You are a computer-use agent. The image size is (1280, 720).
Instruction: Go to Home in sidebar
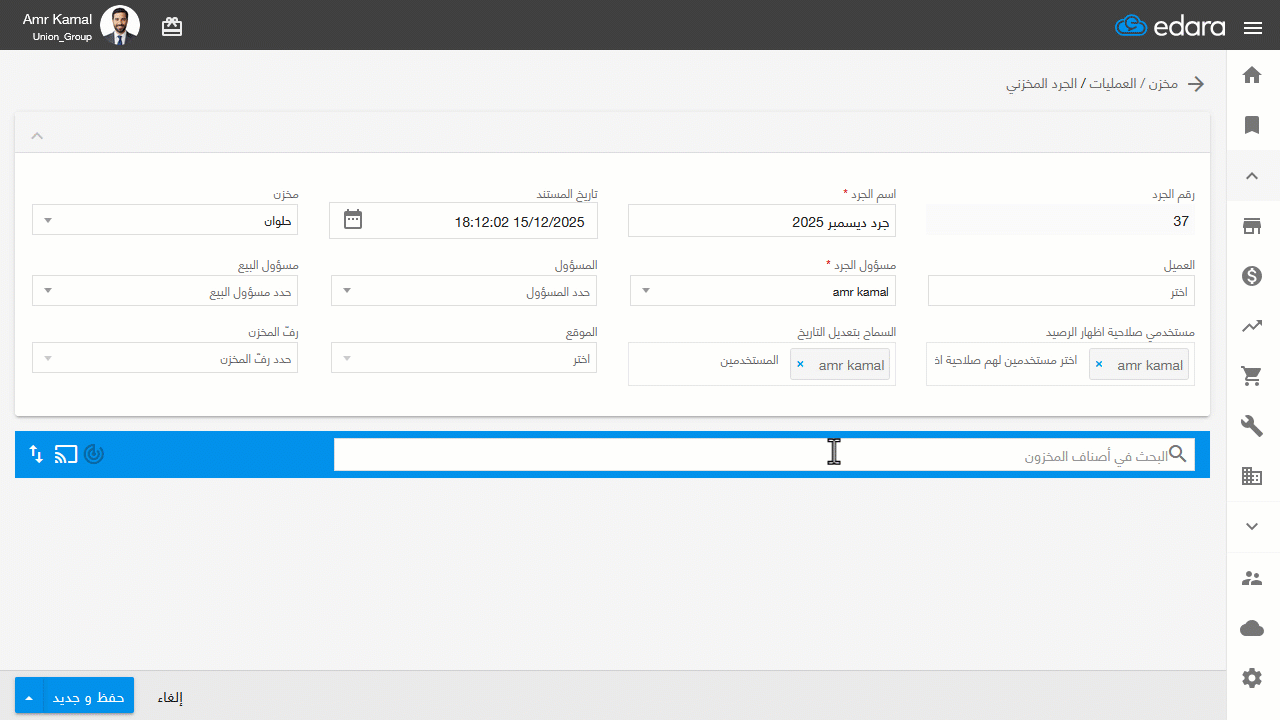point(1252,75)
